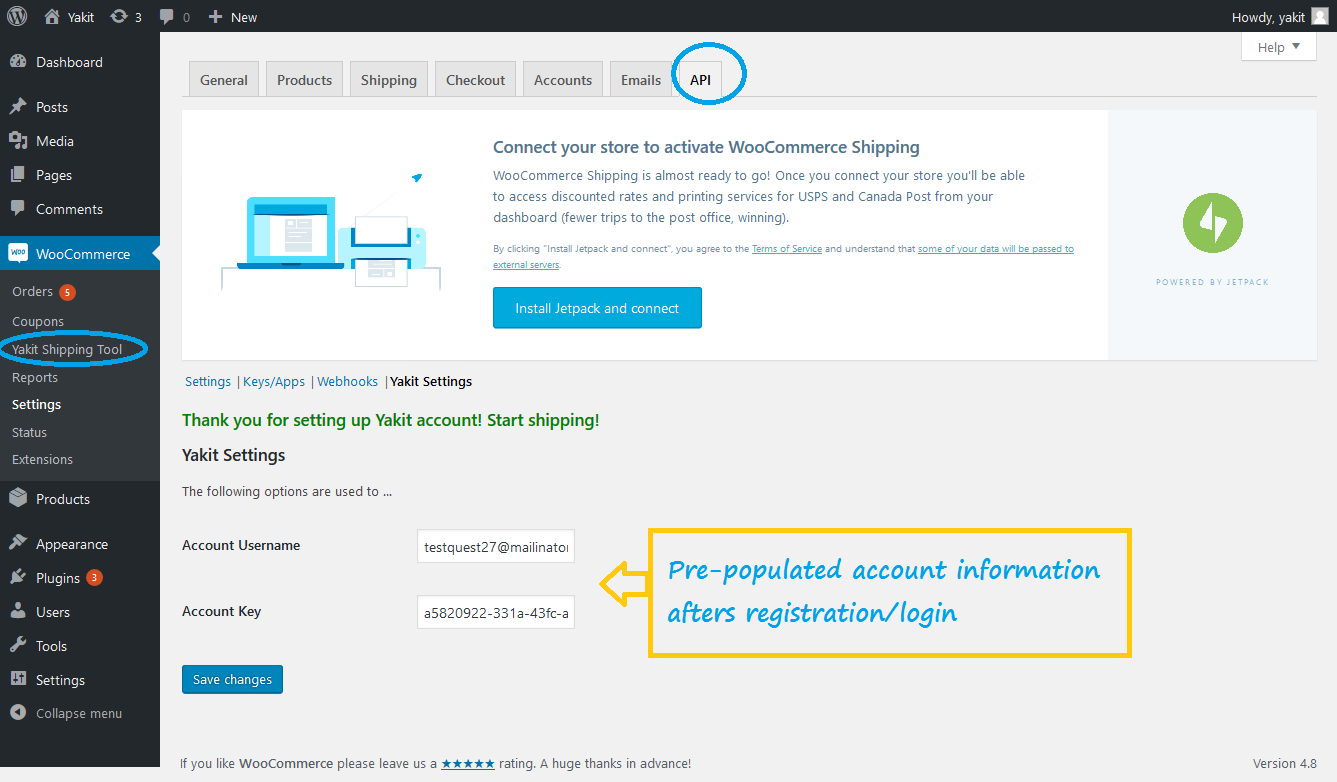
Task: Click the green Jetpack logo
Action: coord(1212,223)
